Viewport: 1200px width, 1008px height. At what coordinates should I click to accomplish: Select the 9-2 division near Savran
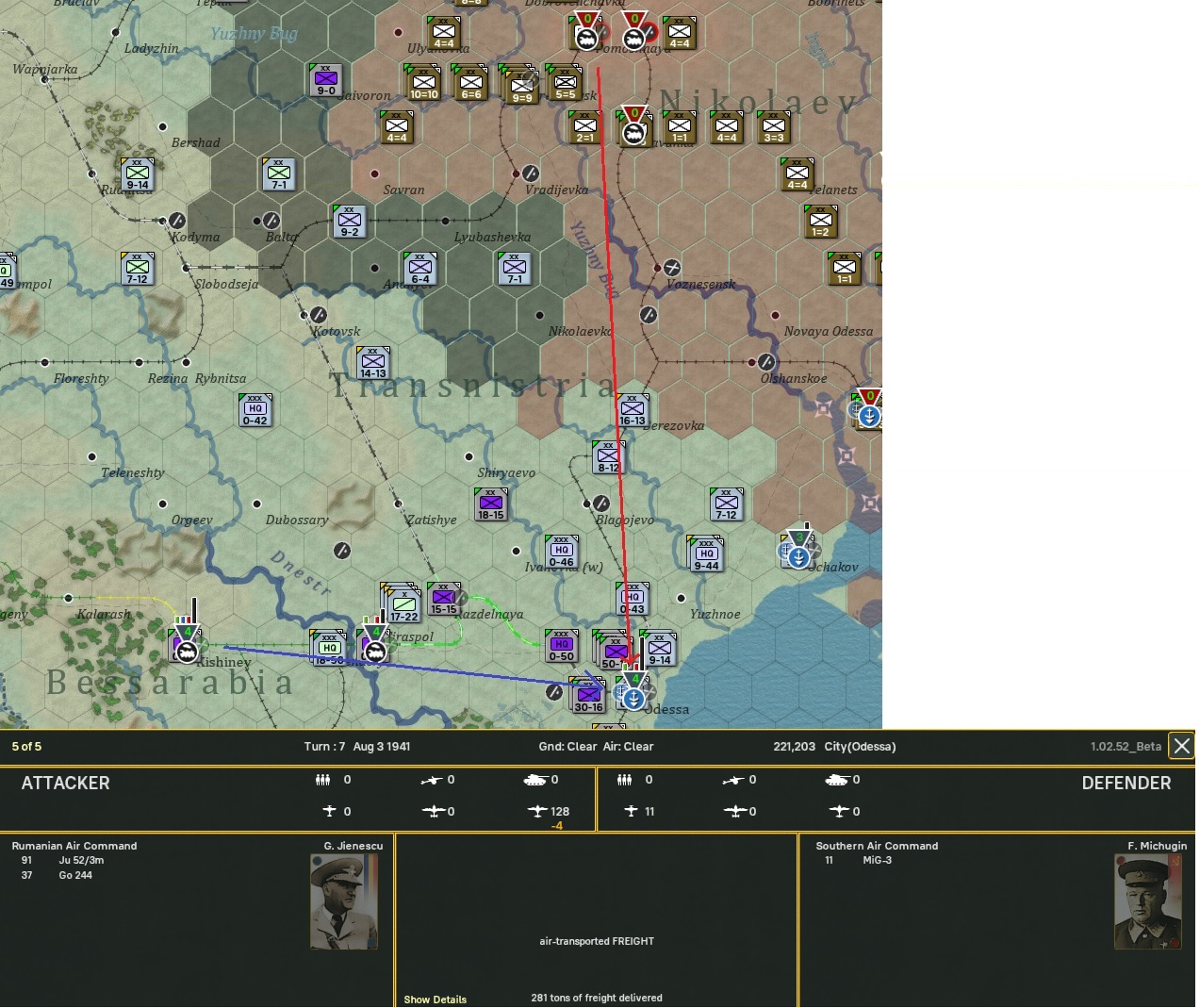(350, 222)
